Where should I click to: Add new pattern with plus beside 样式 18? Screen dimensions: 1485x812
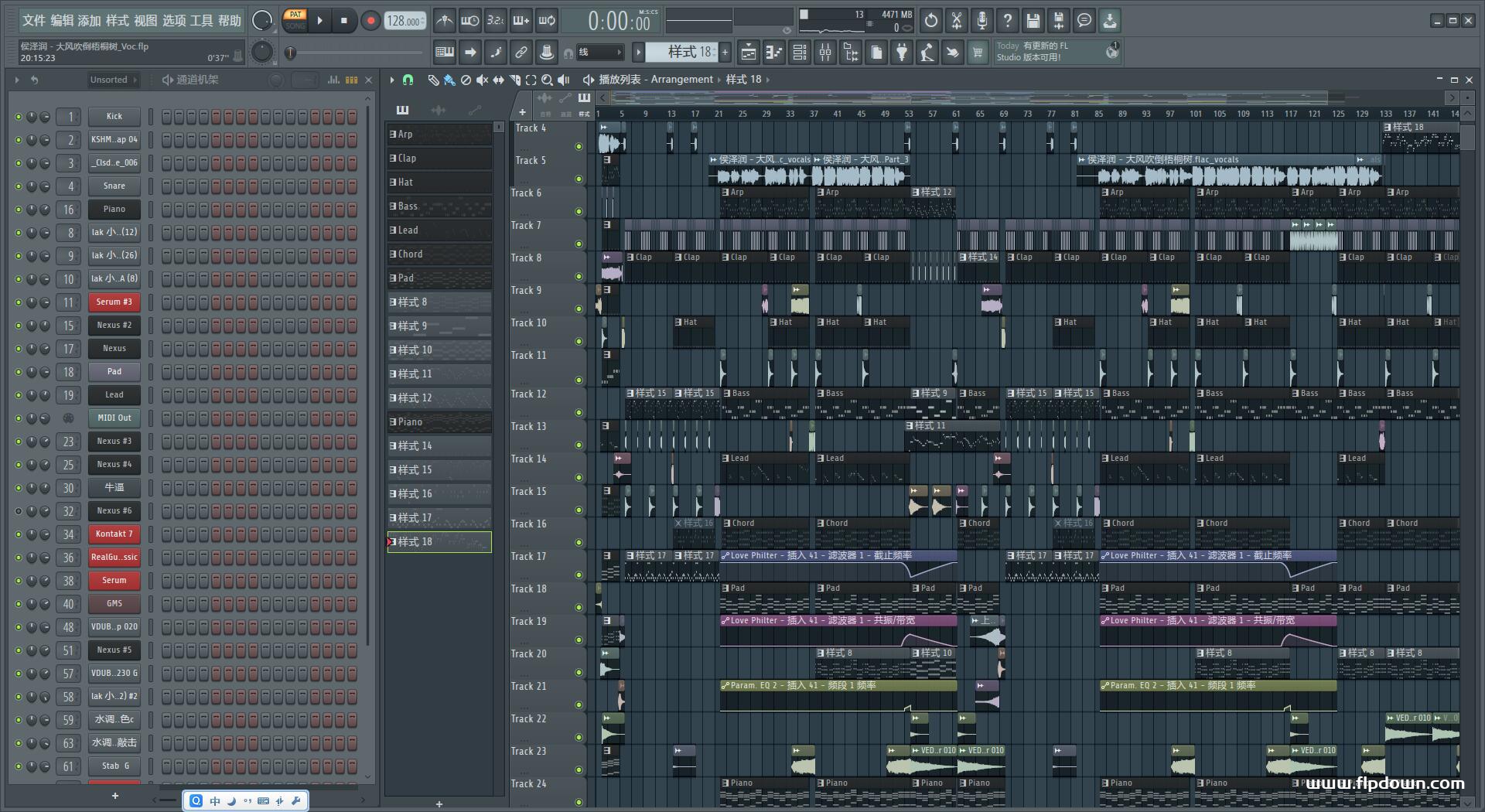[x=725, y=52]
